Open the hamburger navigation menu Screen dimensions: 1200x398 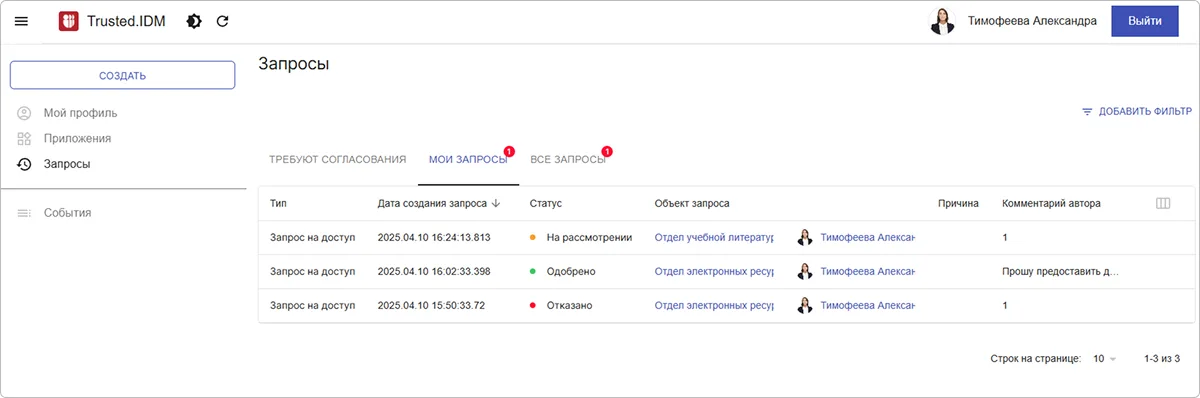point(21,21)
